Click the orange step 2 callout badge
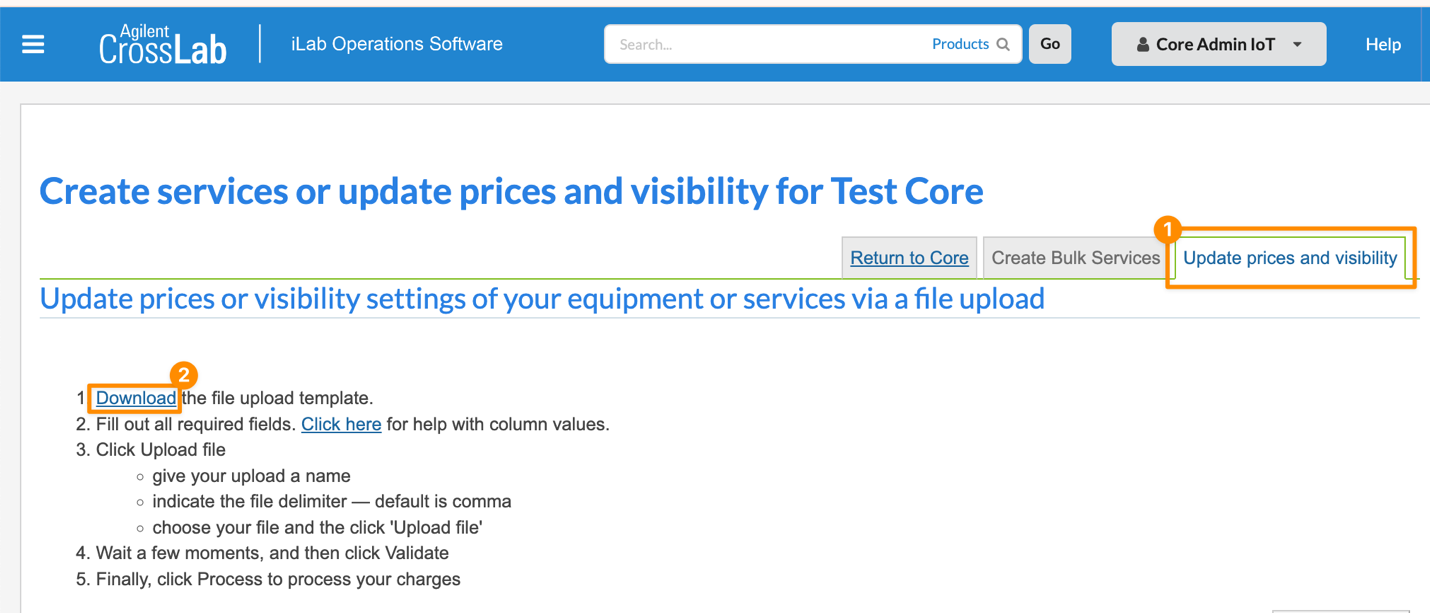Screen dimensions: 1430x613 point(182,375)
